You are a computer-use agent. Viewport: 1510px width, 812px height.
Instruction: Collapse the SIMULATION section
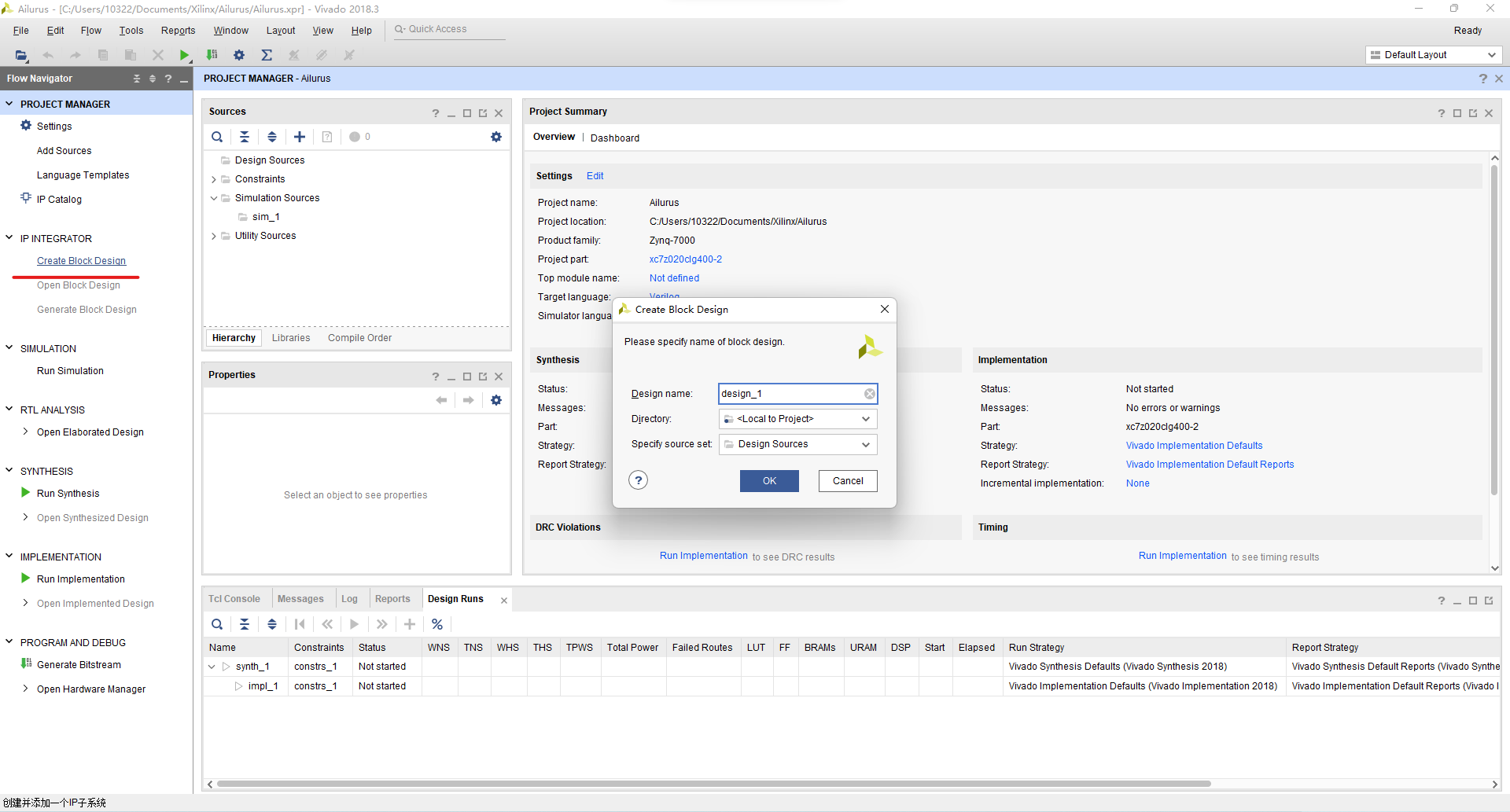[x=9, y=347]
